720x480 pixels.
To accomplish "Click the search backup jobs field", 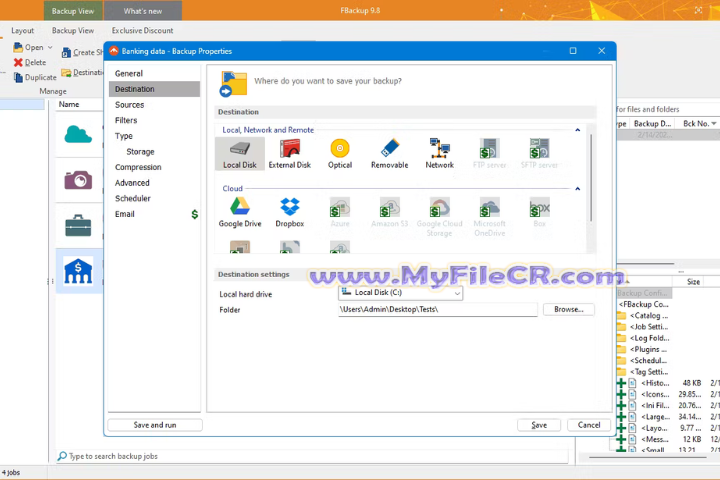I will (312, 456).
